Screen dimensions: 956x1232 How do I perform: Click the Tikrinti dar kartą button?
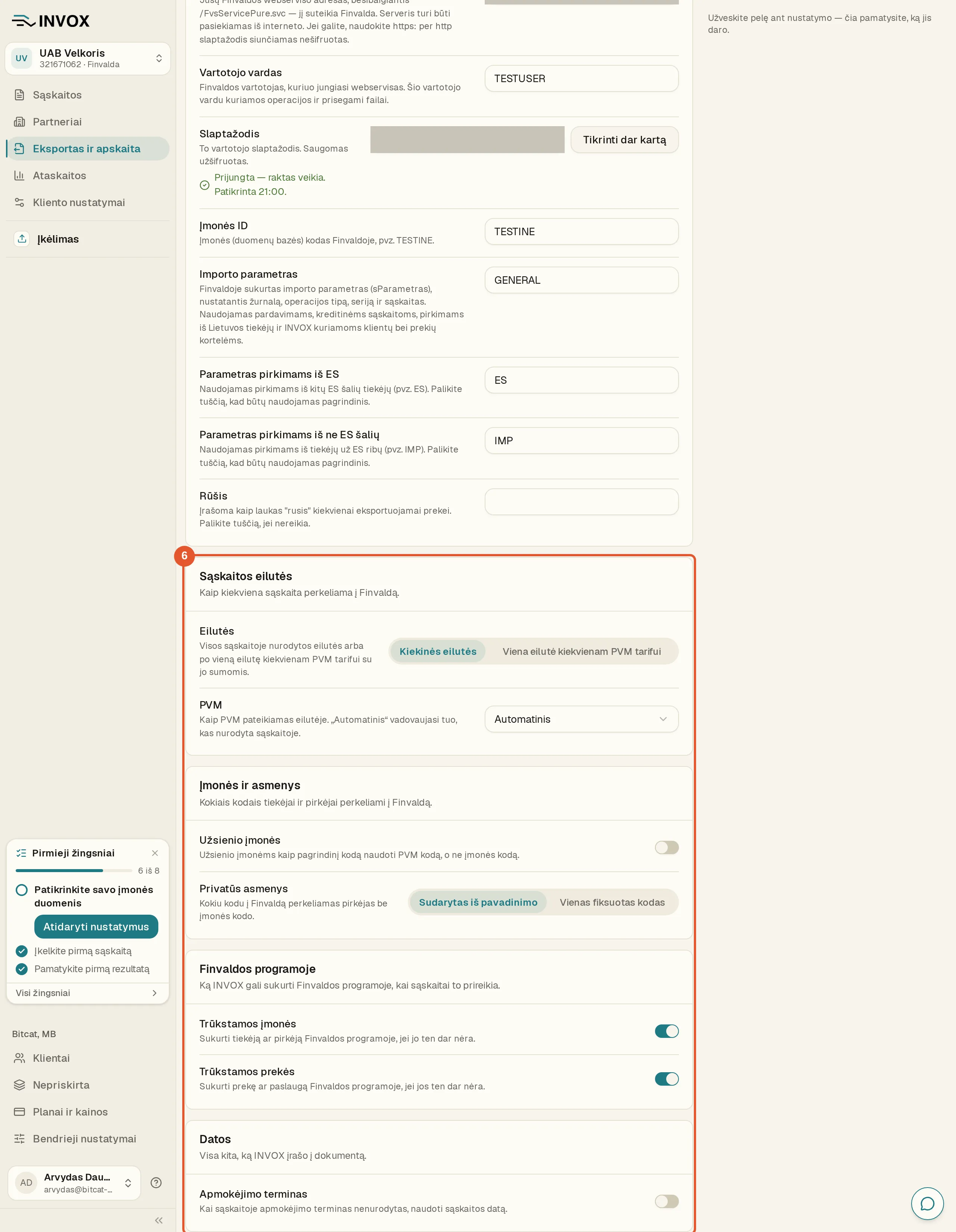point(624,140)
